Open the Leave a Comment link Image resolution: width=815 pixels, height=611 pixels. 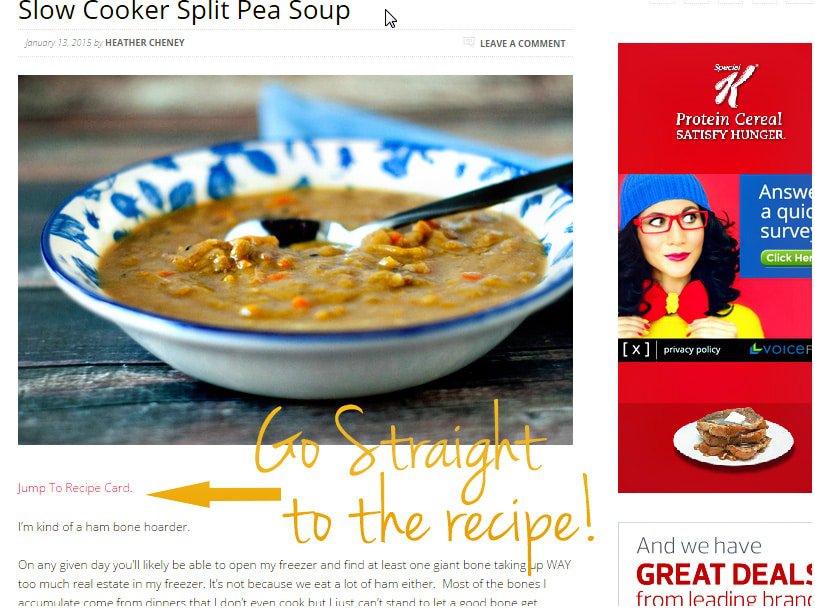[x=522, y=44]
